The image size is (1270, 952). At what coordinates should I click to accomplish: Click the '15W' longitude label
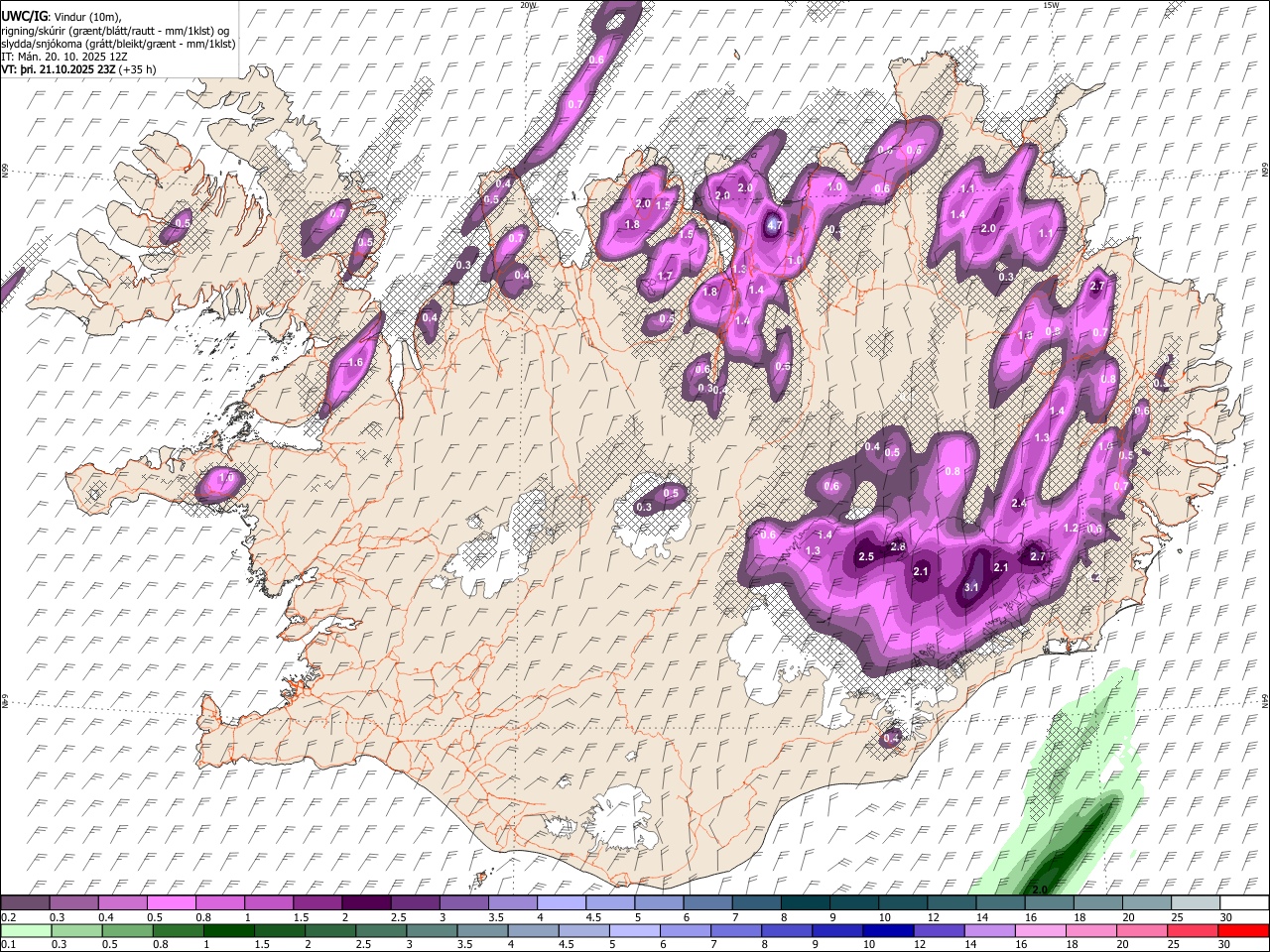click(x=1051, y=5)
